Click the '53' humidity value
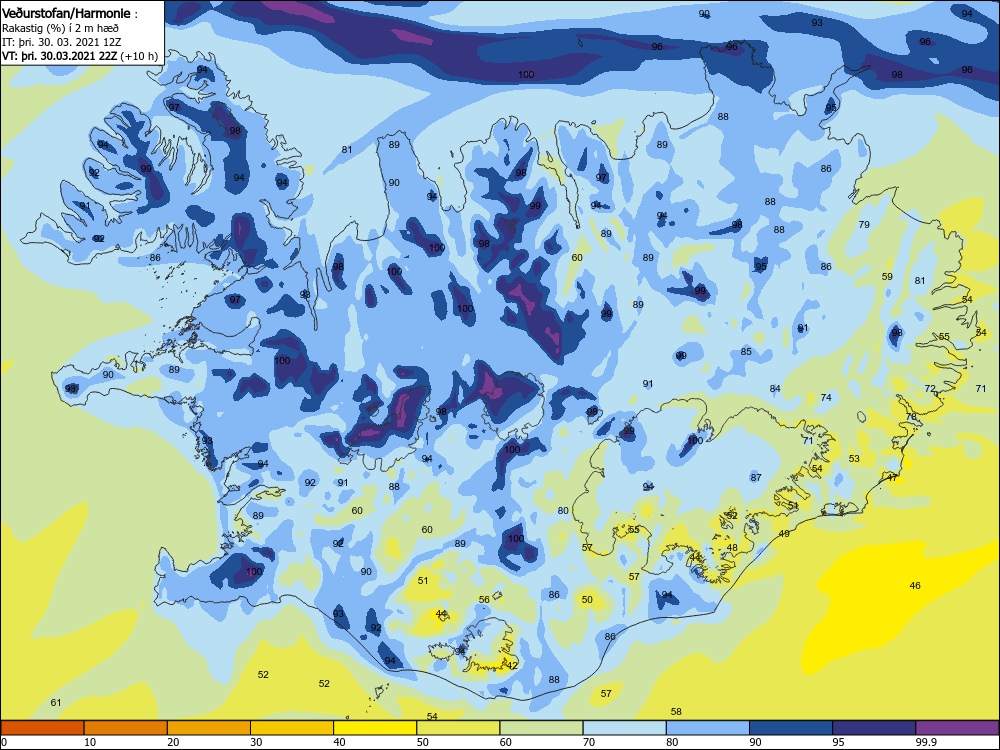 coord(855,459)
